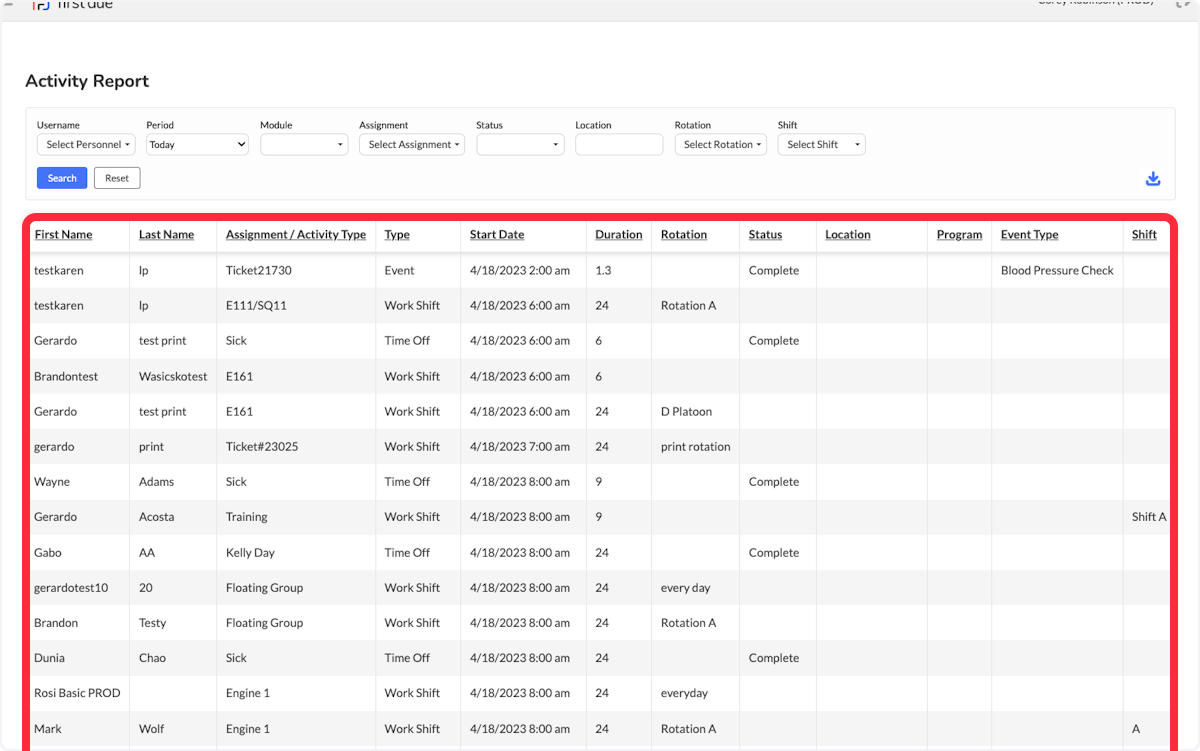
Task: Sort by Event Type column header
Action: 1030,235
